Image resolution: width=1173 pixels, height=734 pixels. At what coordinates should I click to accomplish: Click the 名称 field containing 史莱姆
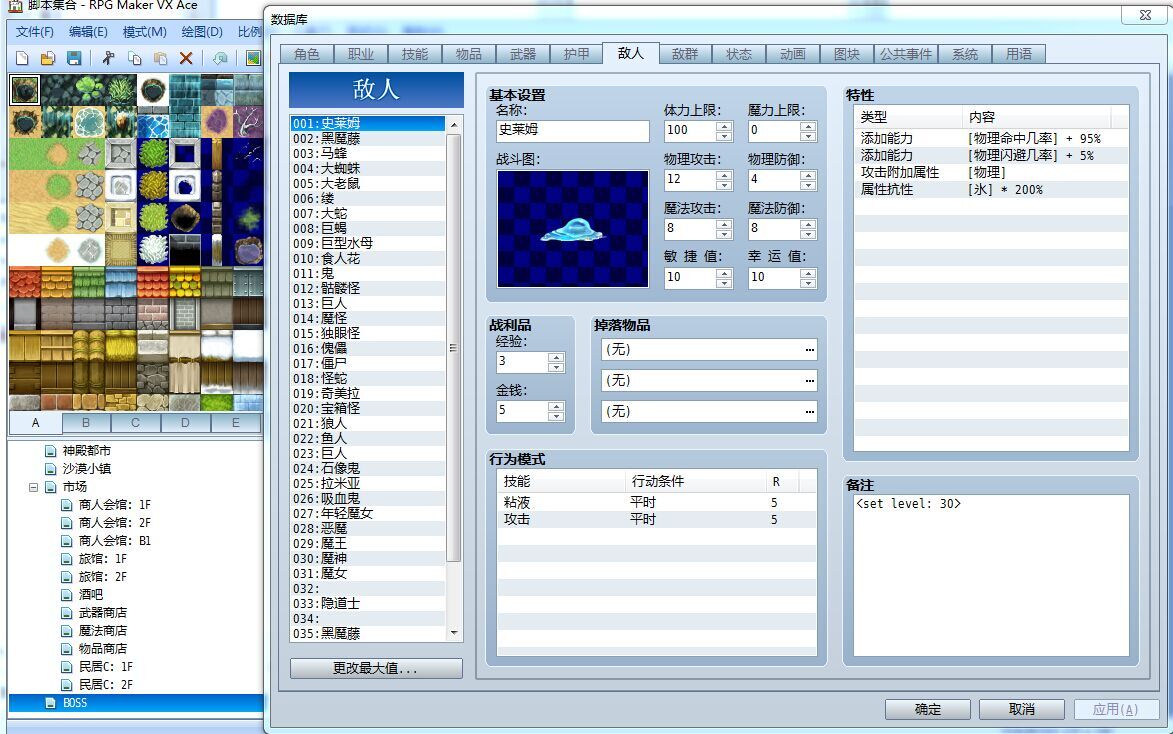coord(572,131)
